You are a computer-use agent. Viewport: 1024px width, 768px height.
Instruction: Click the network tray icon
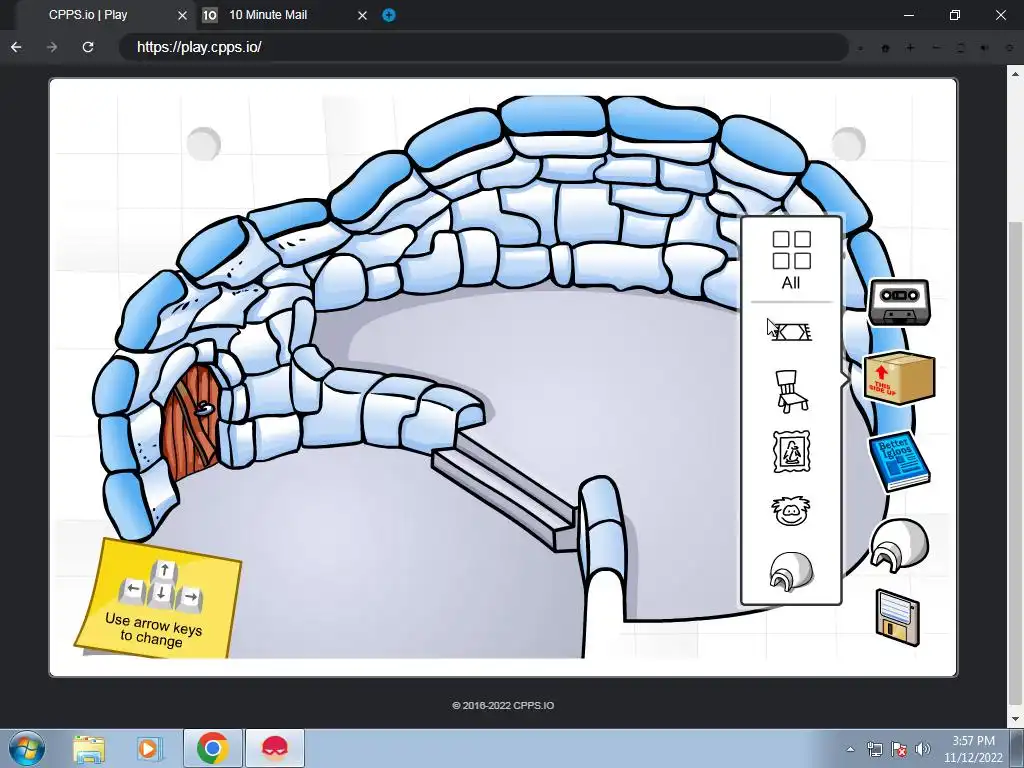pos(874,749)
